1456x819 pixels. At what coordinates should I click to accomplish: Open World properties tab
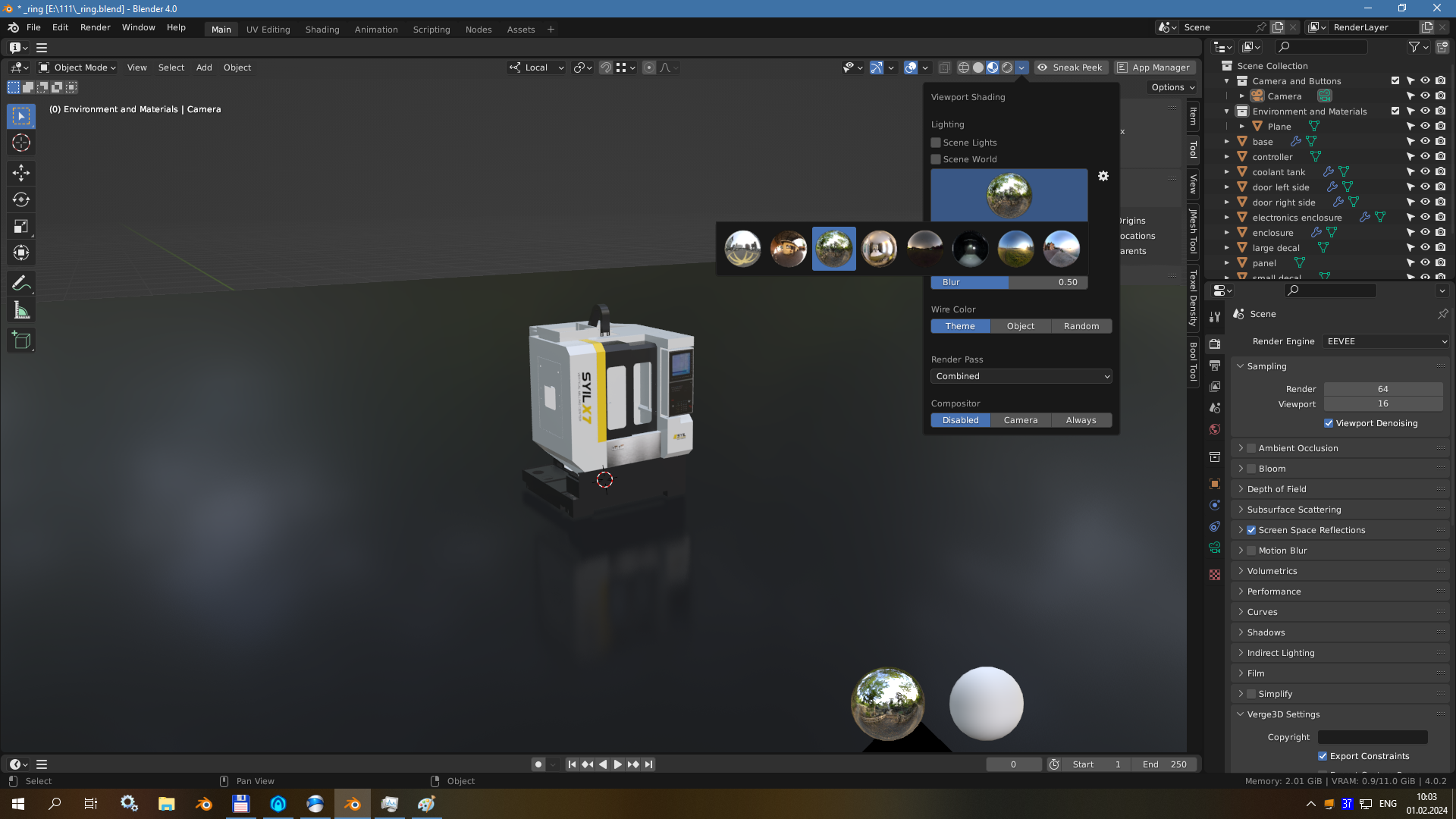1215,429
